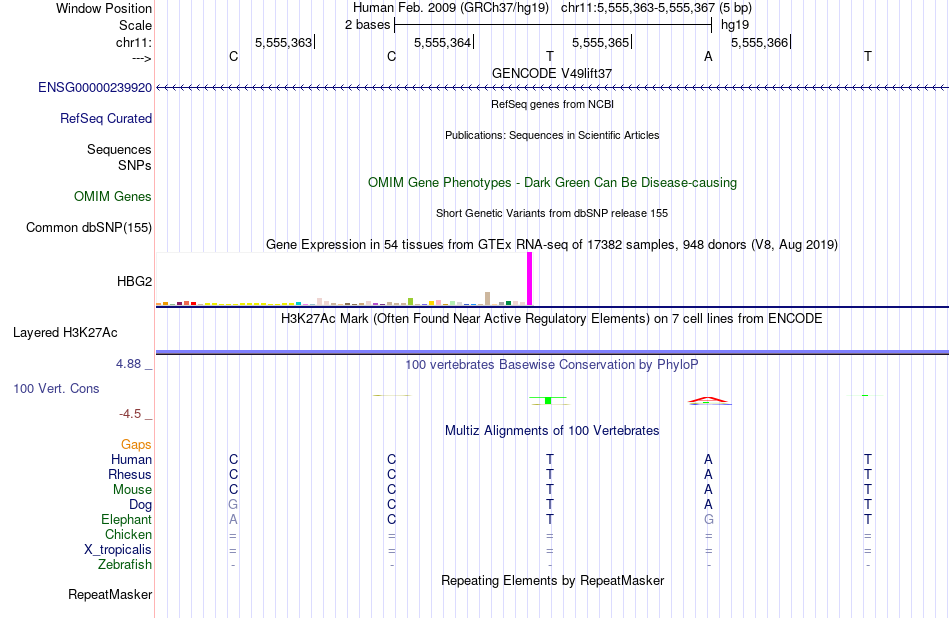Click the Multiz Alignments of 100 Vertebrates title
The width and height of the screenshot is (950, 618).
552,431
